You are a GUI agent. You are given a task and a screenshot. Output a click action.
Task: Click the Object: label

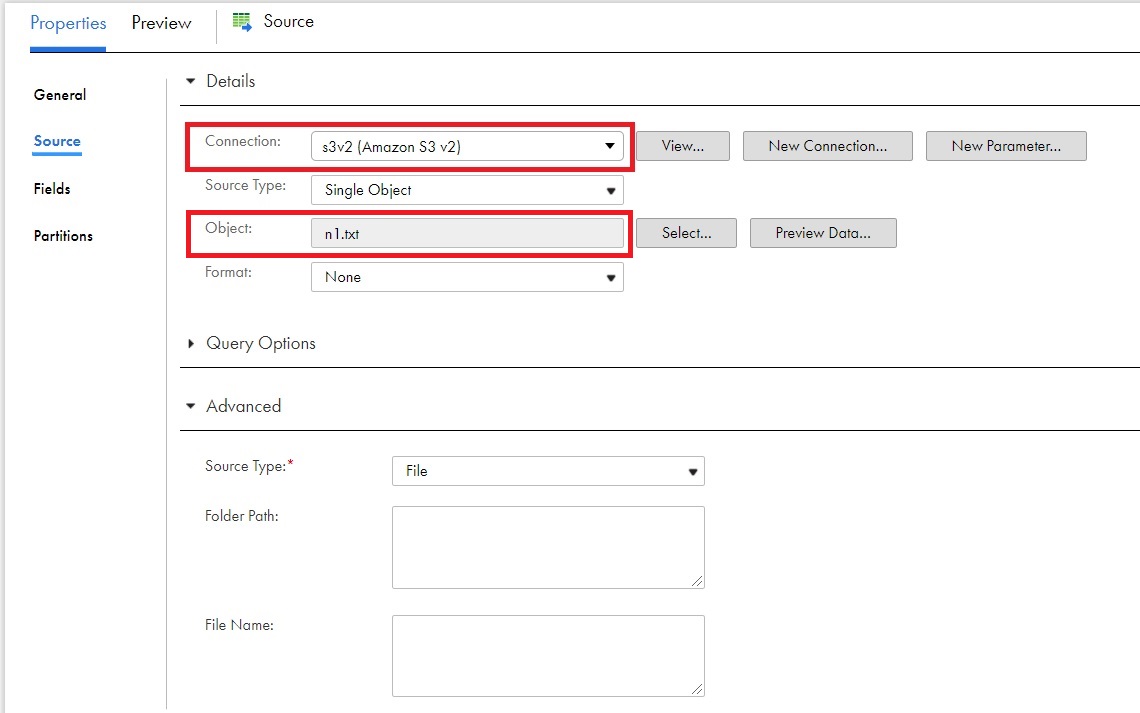pyautogui.click(x=228, y=228)
